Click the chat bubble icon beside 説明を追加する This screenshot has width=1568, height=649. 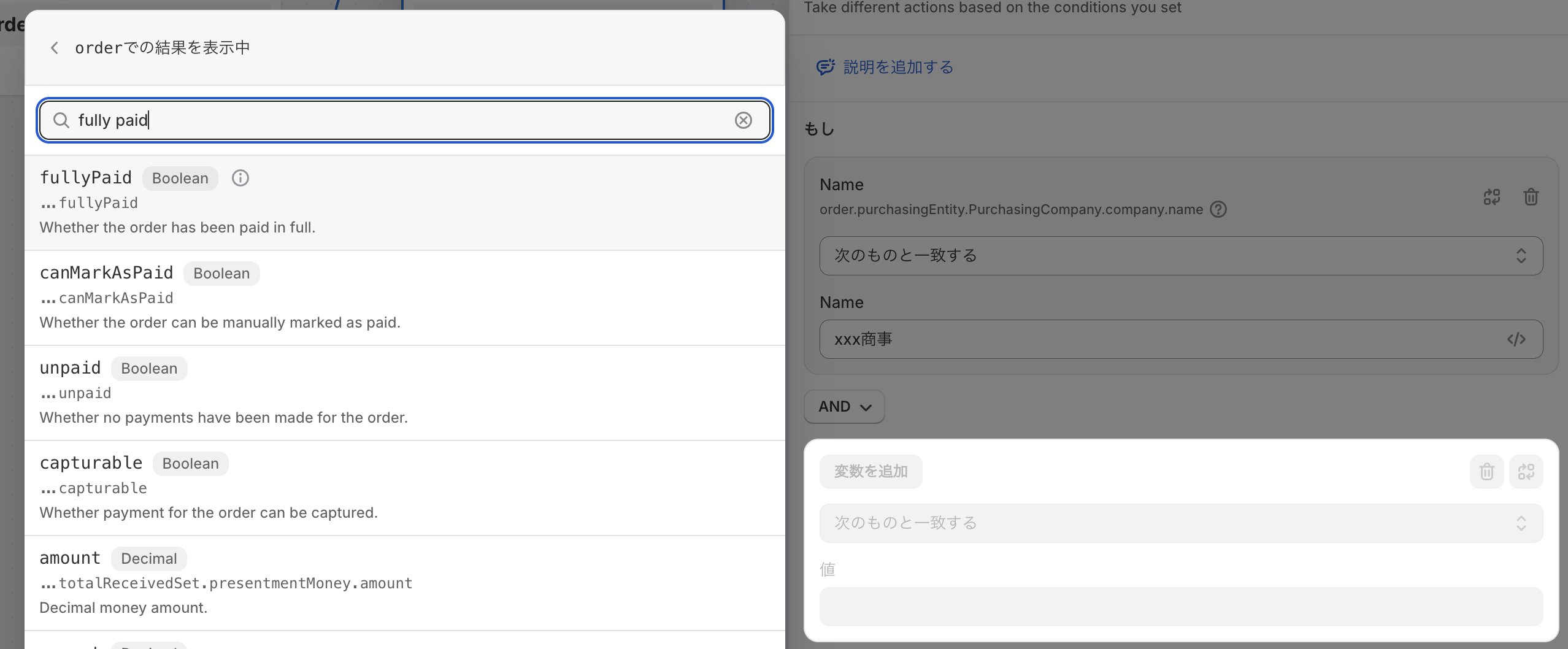click(825, 67)
